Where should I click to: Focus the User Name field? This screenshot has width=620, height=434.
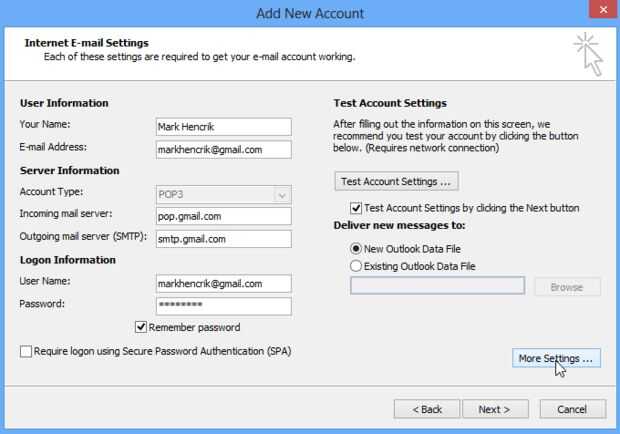223,284
